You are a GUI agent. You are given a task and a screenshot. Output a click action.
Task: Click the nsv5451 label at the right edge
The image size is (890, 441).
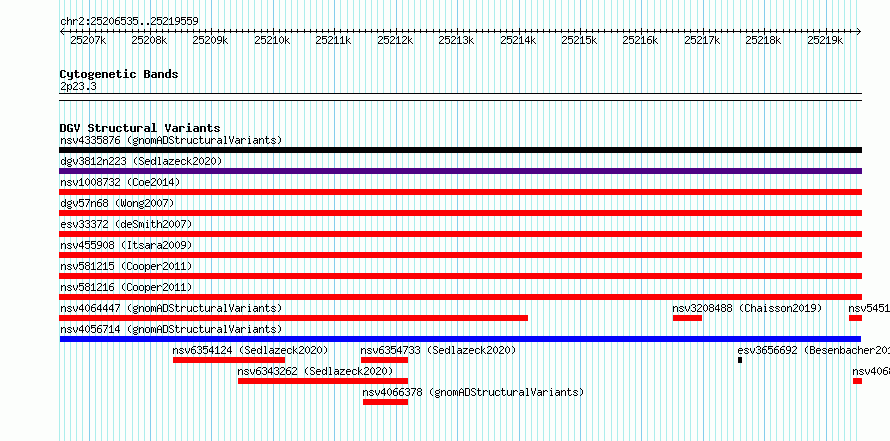[868, 308]
